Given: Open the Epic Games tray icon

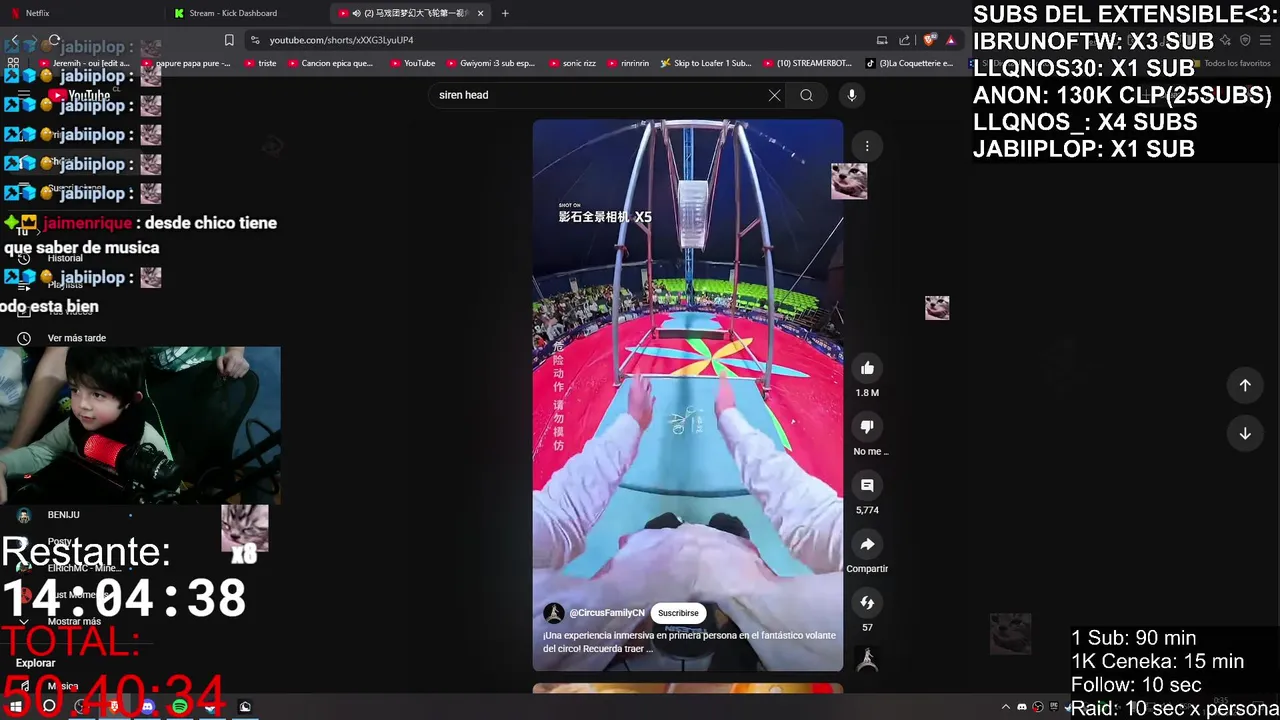Looking at the screenshot, I should click(x=1053, y=707).
